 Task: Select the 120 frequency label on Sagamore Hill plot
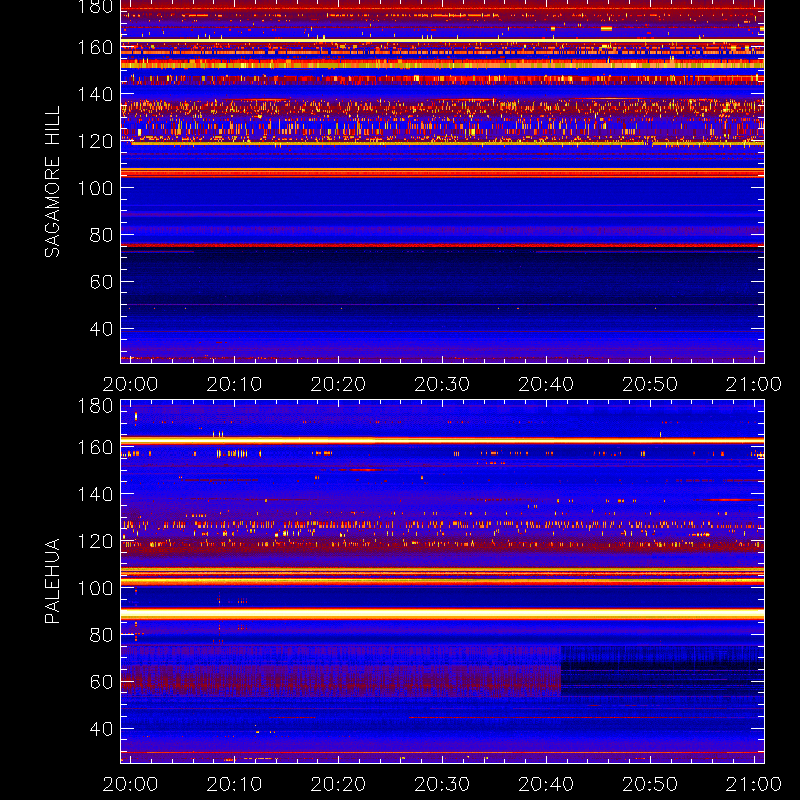(95, 141)
